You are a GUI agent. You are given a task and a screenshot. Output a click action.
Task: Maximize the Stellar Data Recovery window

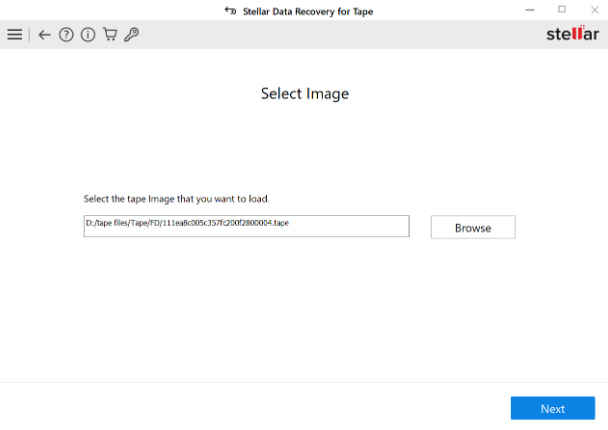(562, 10)
